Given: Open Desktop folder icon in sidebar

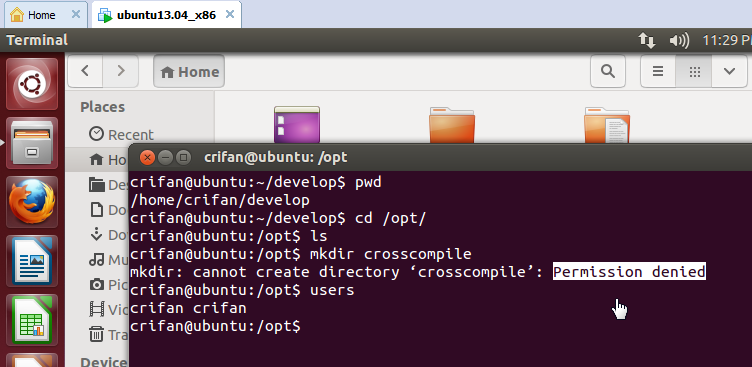Looking at the screenshot, I should [x=96, y=185].
